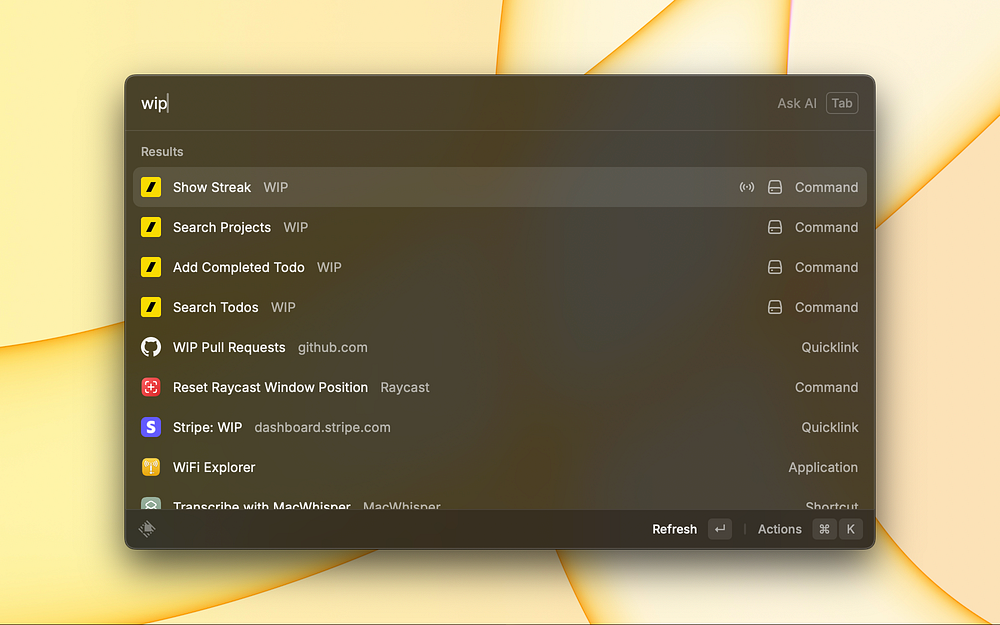Click the WIP subtitle next to Search Projects
Screen dimensions: 1000x625
[295, 227]
